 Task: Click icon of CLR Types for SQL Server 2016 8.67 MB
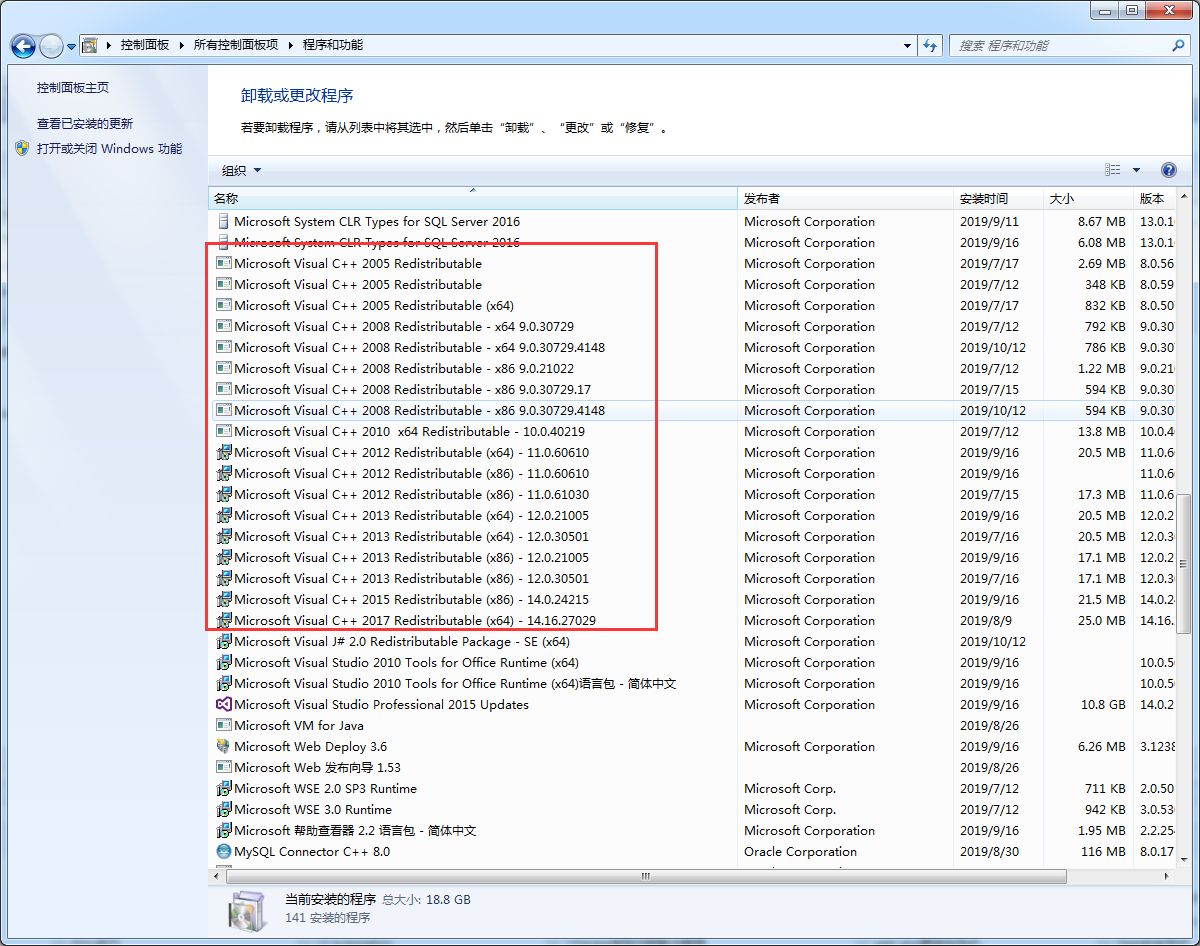tap(224, 222)
